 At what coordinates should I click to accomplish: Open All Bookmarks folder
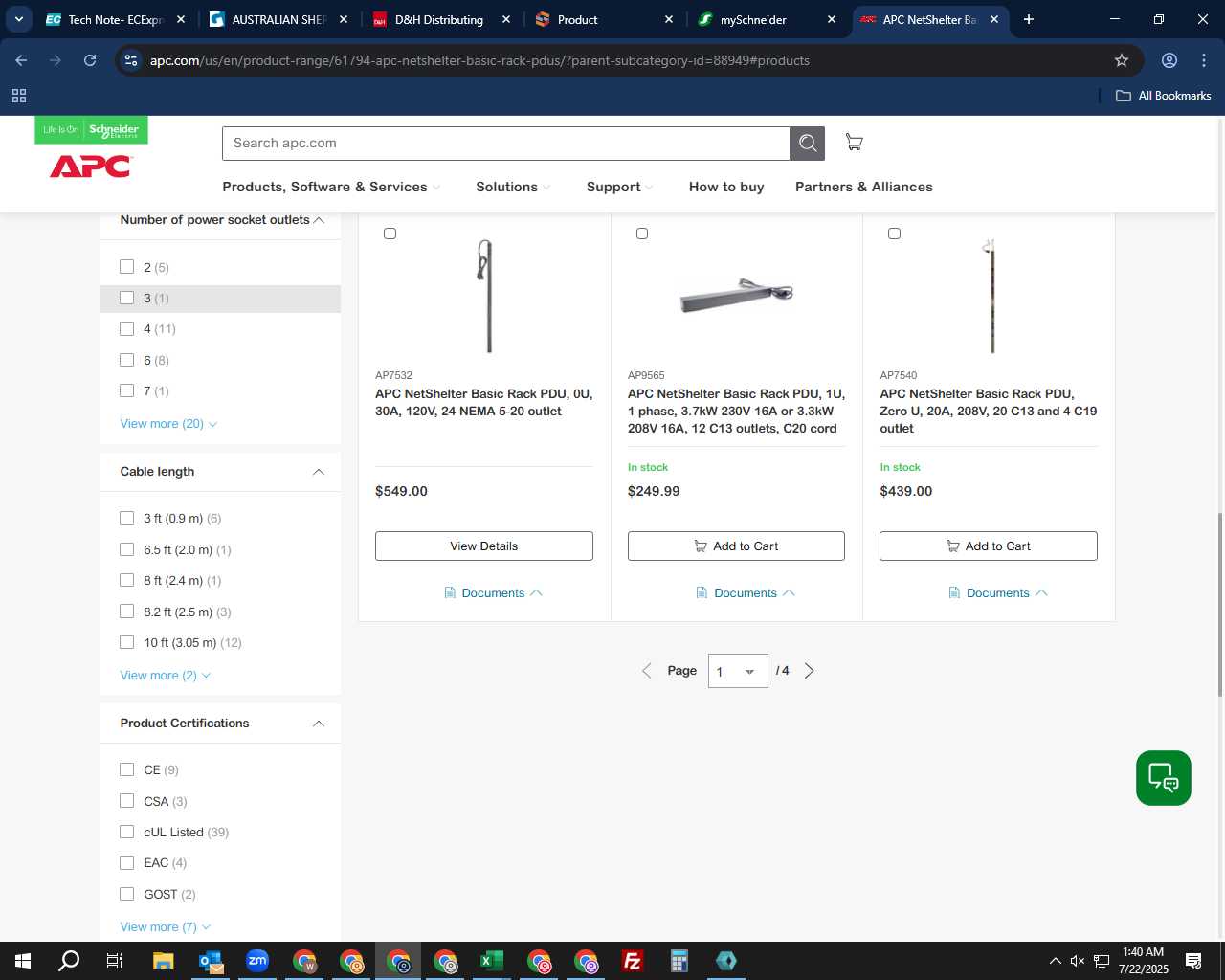pyautogui.click(x=1164, y=96)
